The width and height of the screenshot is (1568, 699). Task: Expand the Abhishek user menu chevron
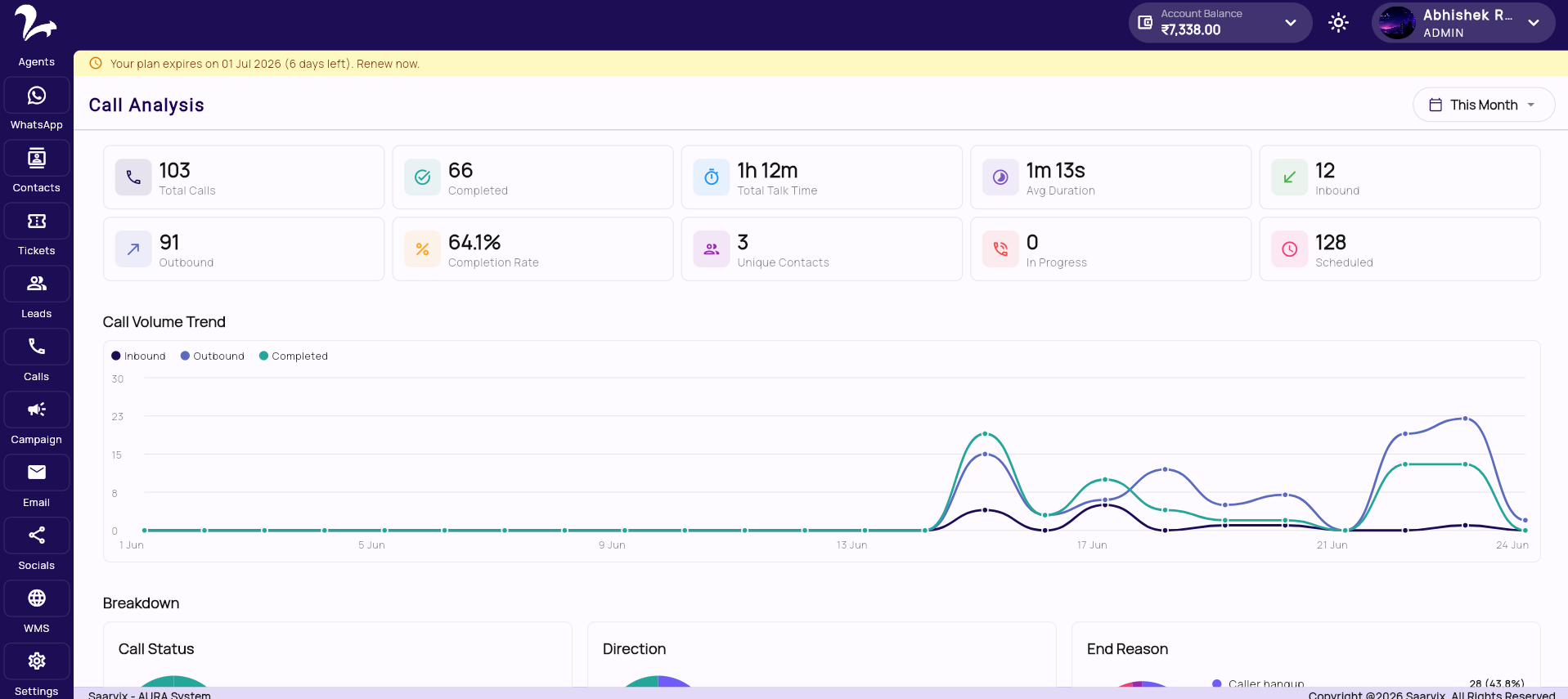(1534, 23)
